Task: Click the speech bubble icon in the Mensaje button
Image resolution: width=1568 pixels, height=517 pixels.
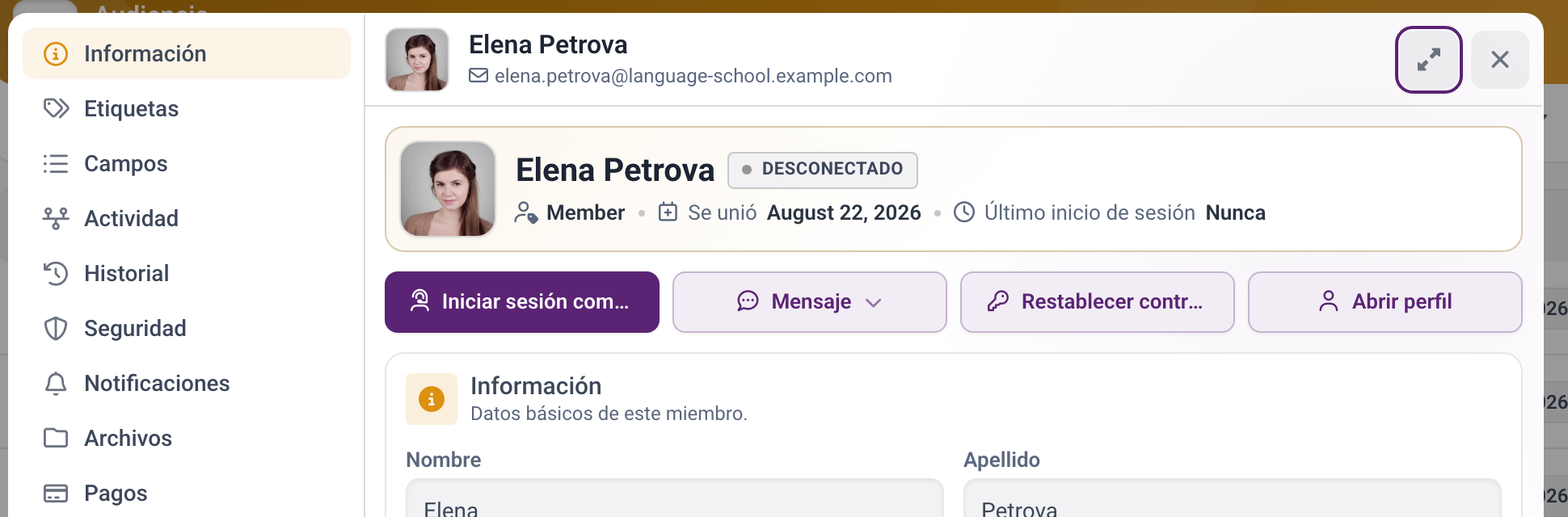Action: (x=748, y=301)
